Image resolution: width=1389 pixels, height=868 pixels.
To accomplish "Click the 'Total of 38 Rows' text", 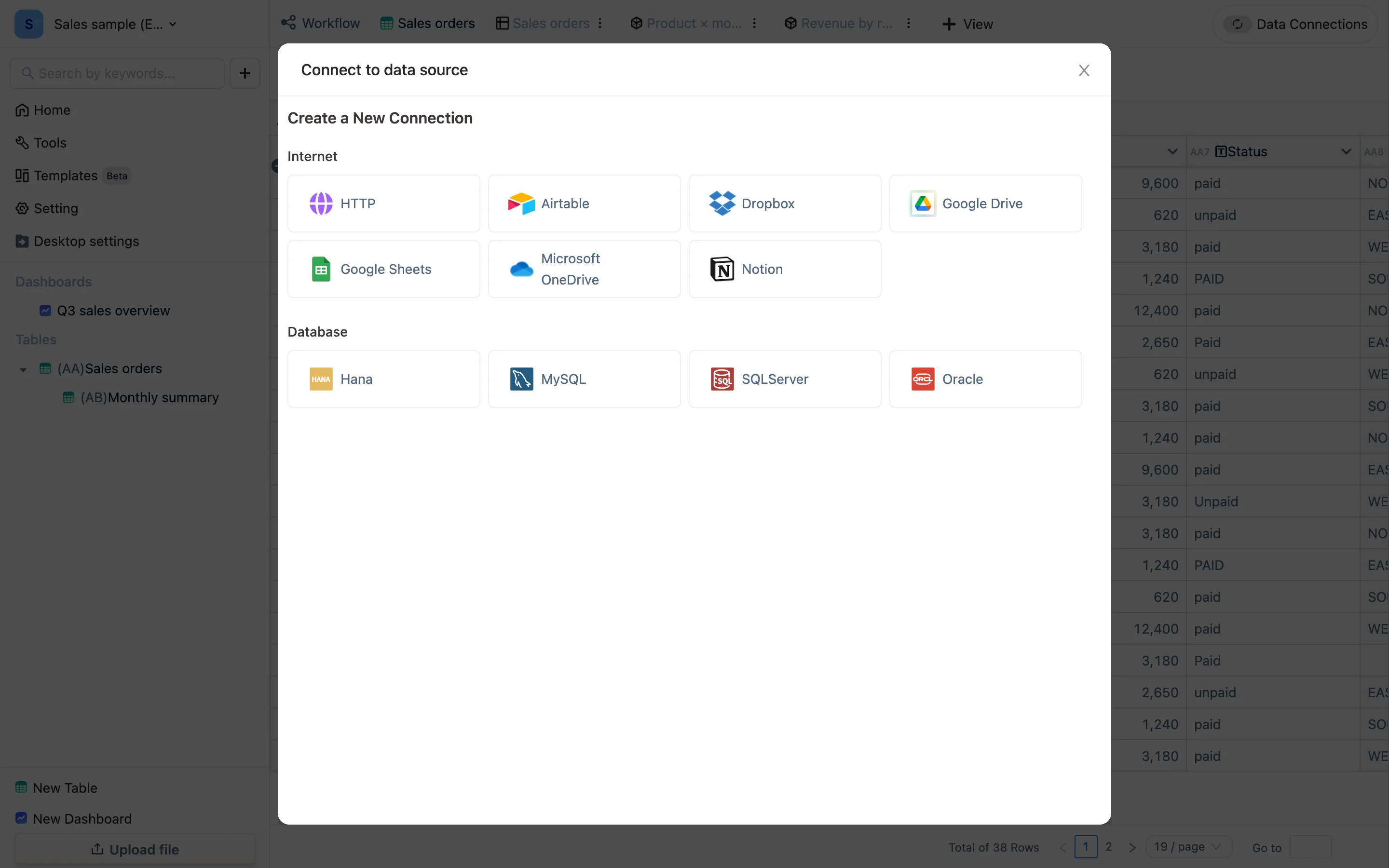I will tap(994, 847).
